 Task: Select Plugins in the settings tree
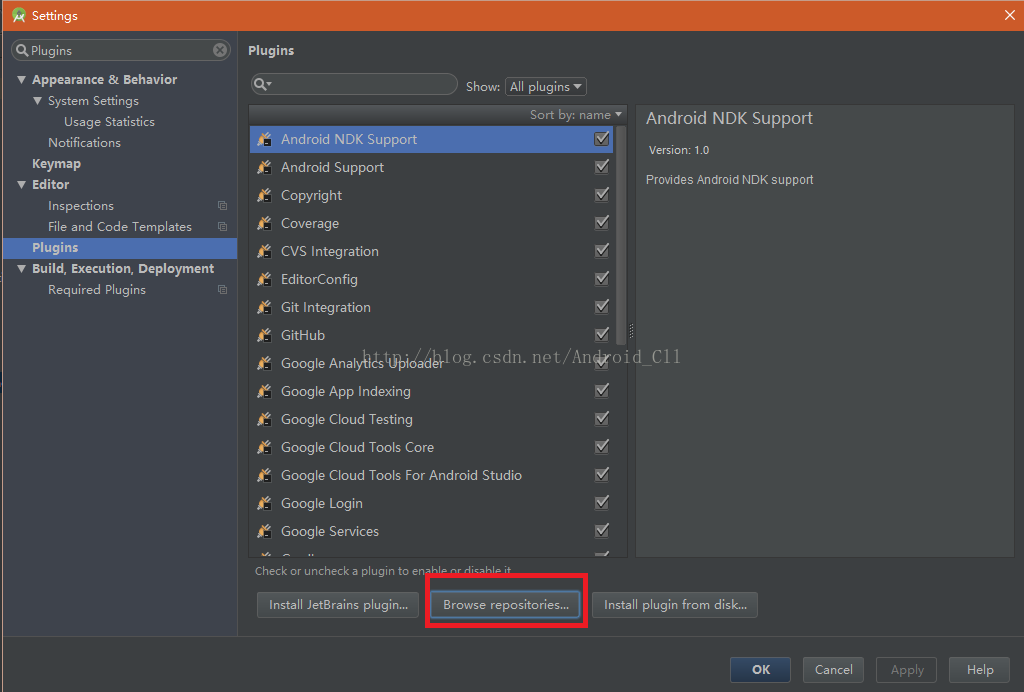(x=120, y=247)
